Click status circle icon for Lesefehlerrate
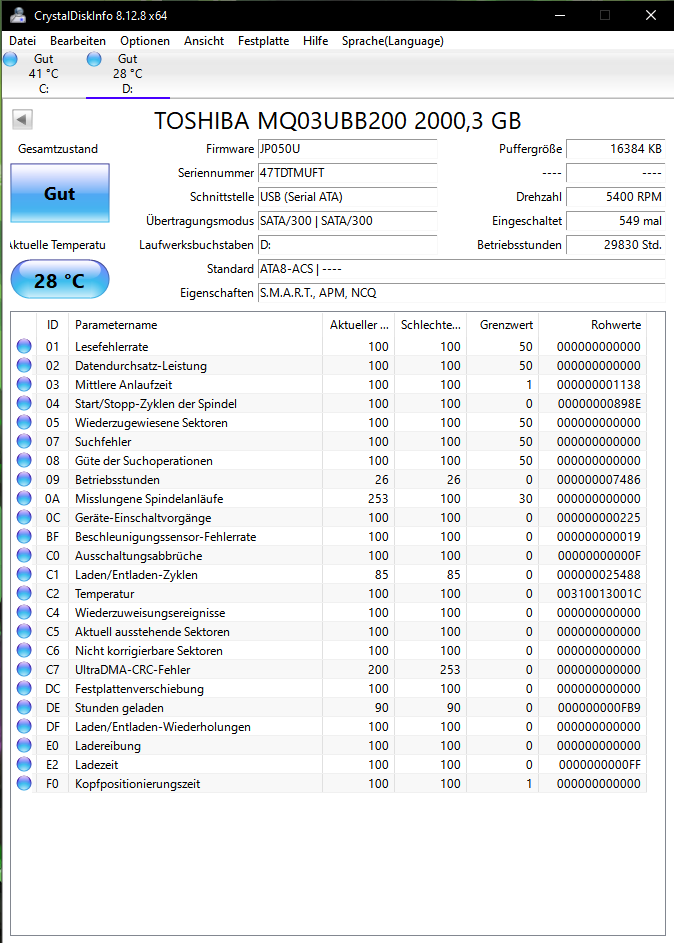Screen dimensions: 674x943 [x=24, y=346]
